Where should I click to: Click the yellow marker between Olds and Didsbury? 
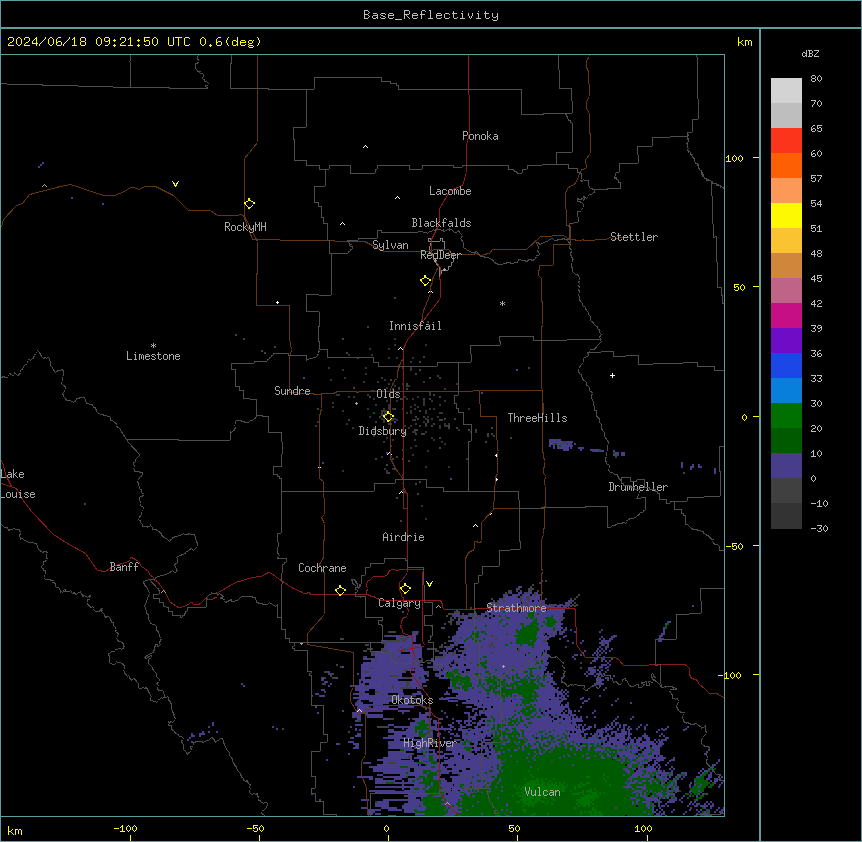click(388, 417)
